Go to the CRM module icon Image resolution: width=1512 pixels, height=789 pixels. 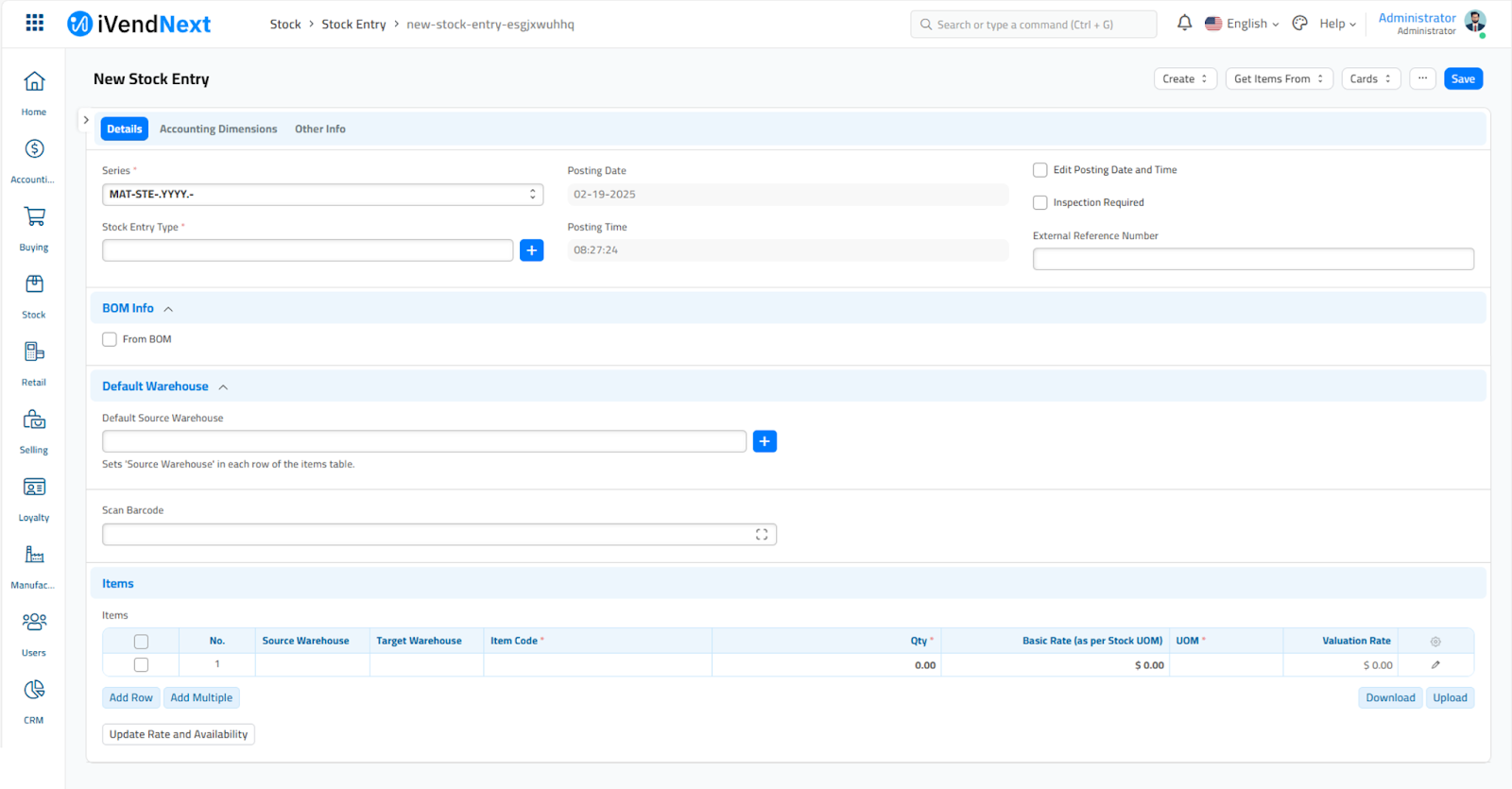click(x=34, y=690)
